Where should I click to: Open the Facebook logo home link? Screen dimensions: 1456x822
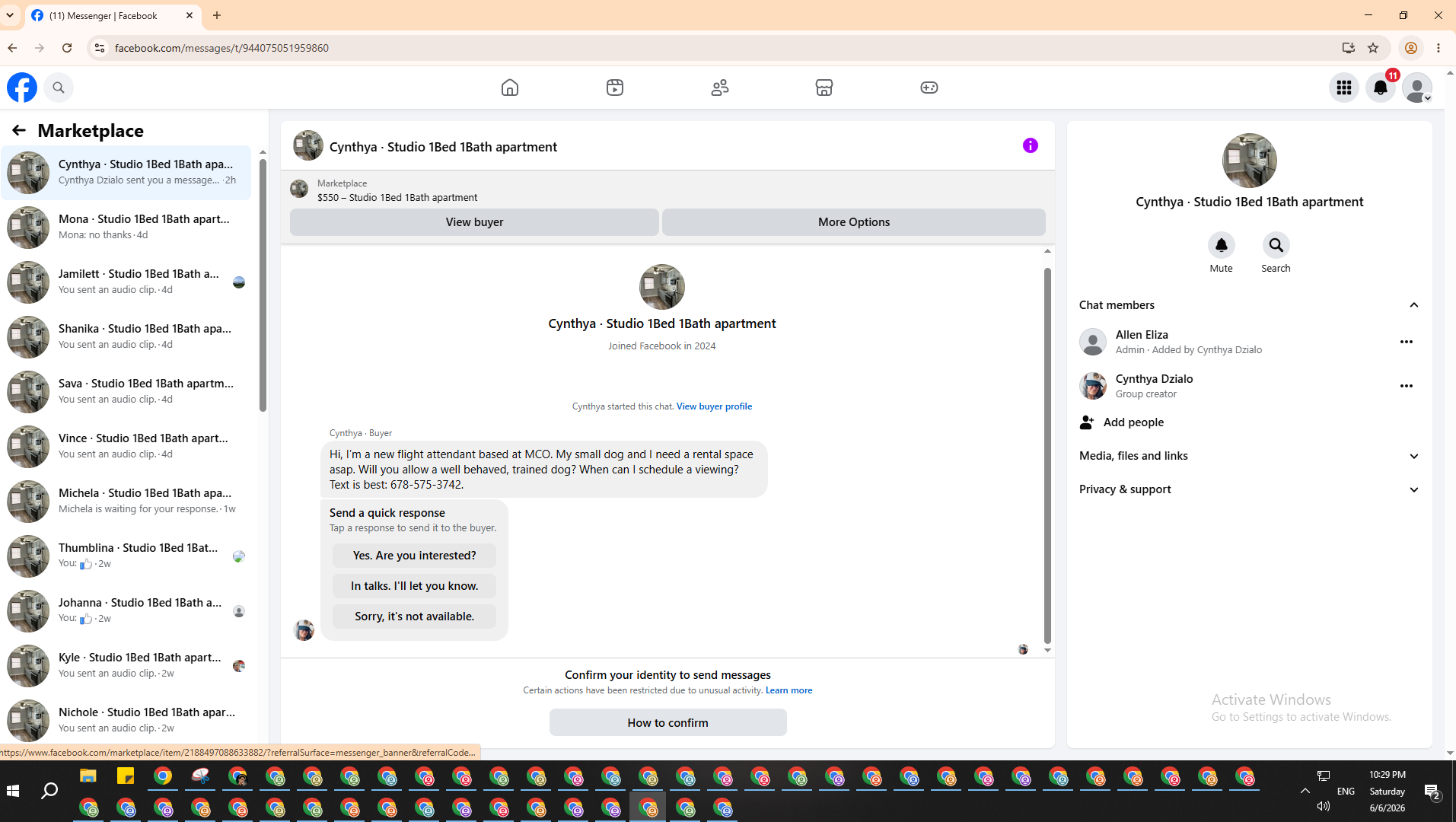pyautogui.click(x=22, y=88)
